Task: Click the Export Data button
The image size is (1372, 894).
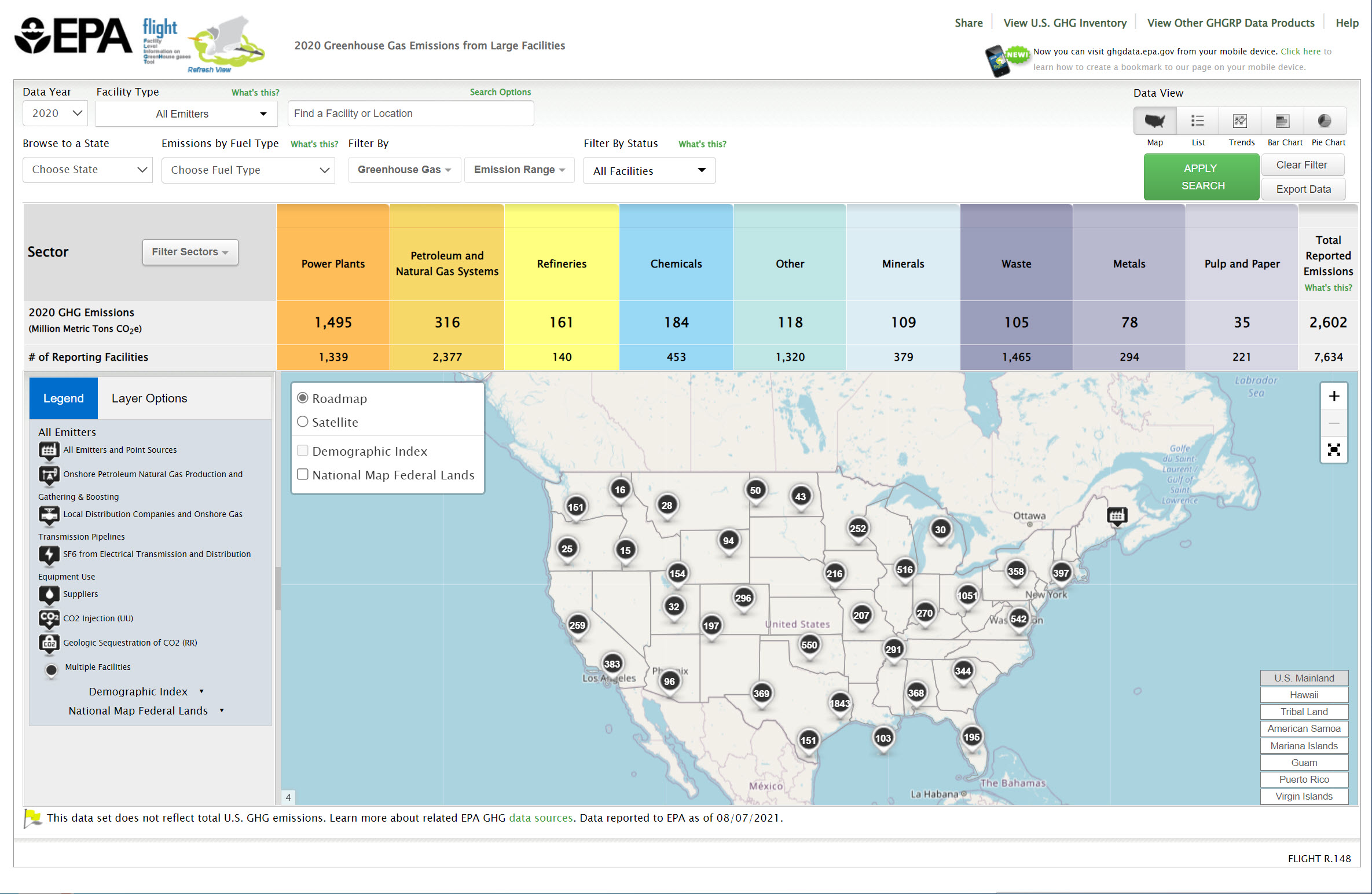Action: pos(1303,189)
